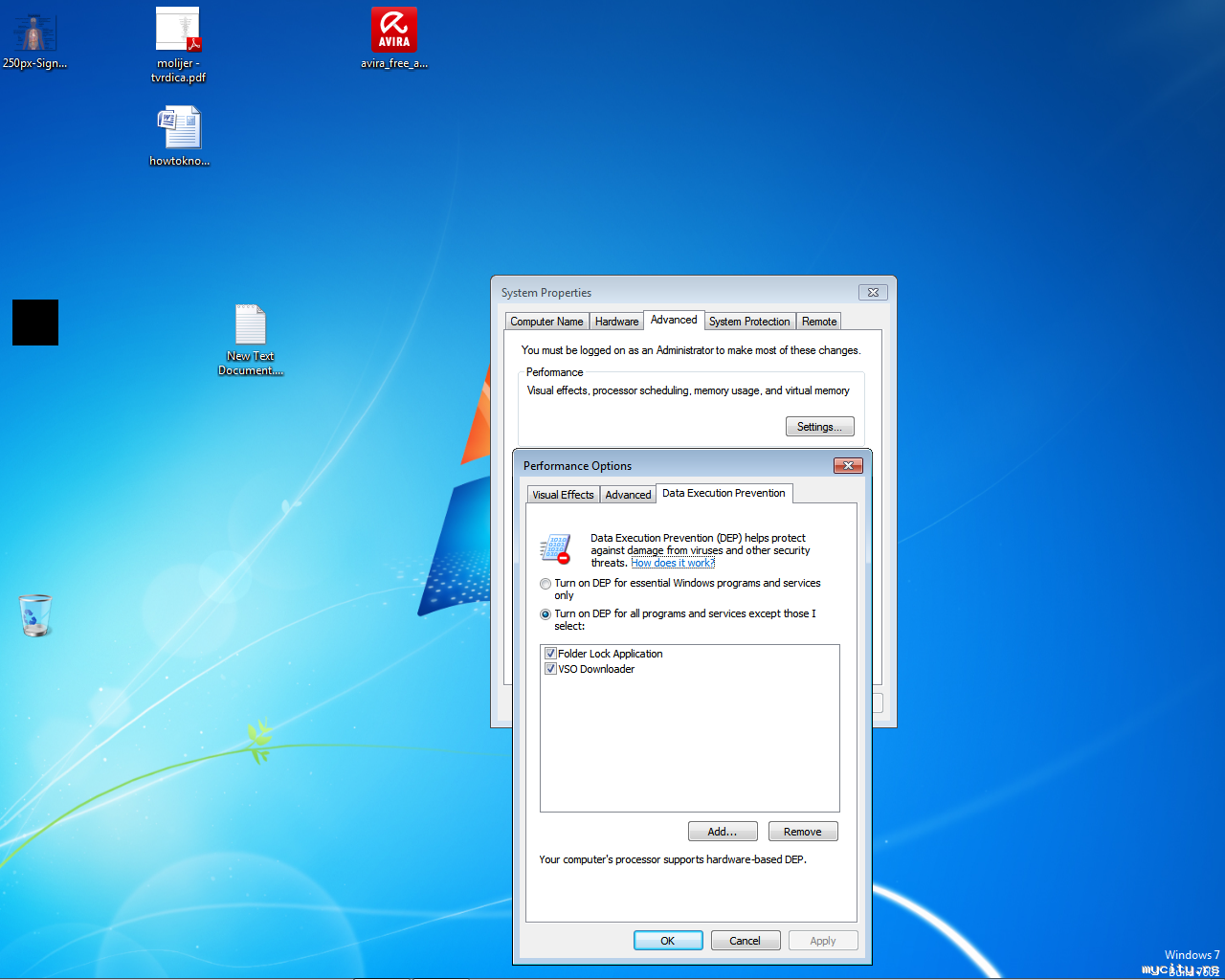Image resolution: width=1225 pixels, height=980 pixels.
Task: Close the Performance Options dialog
Action: coord(848,465)
